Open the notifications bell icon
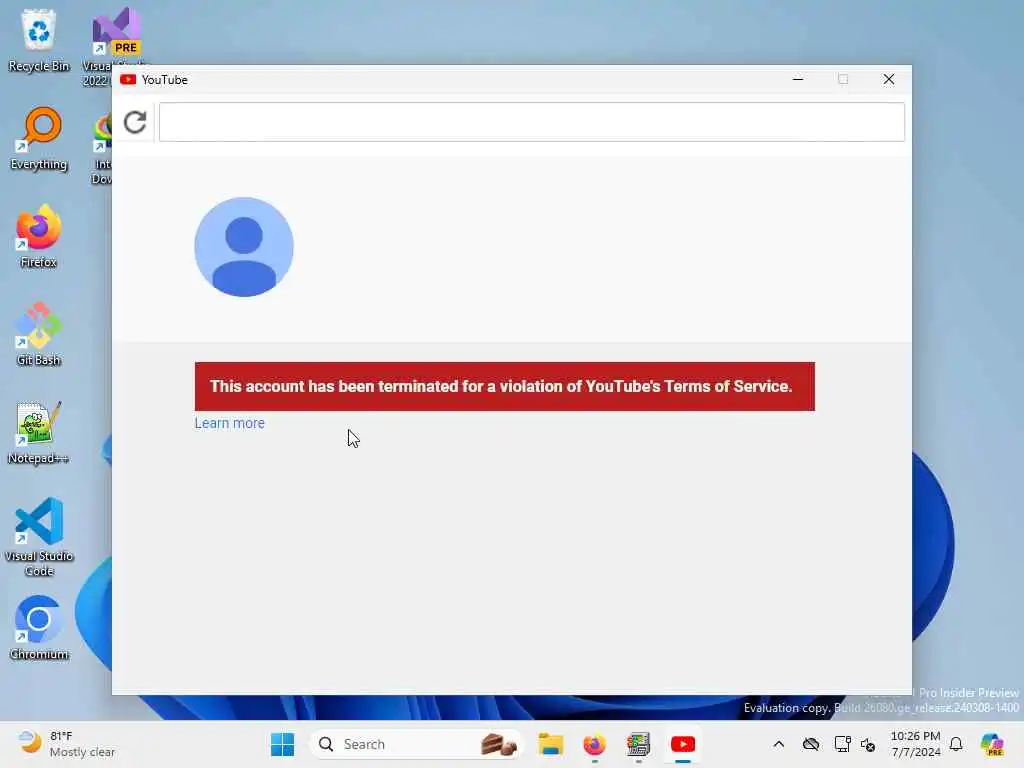1024x768 pixels. (956, 744)
